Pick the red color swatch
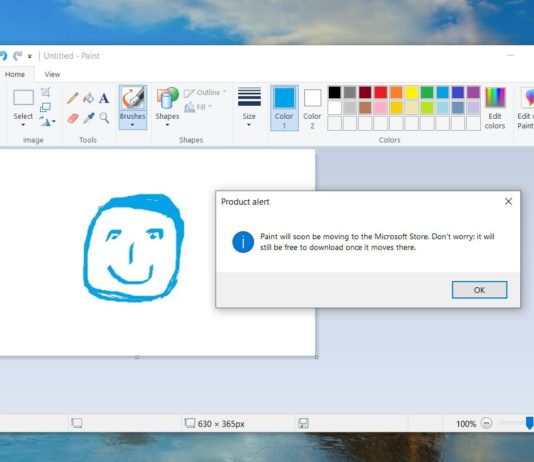The image size is (534, 462). point(381,92)
